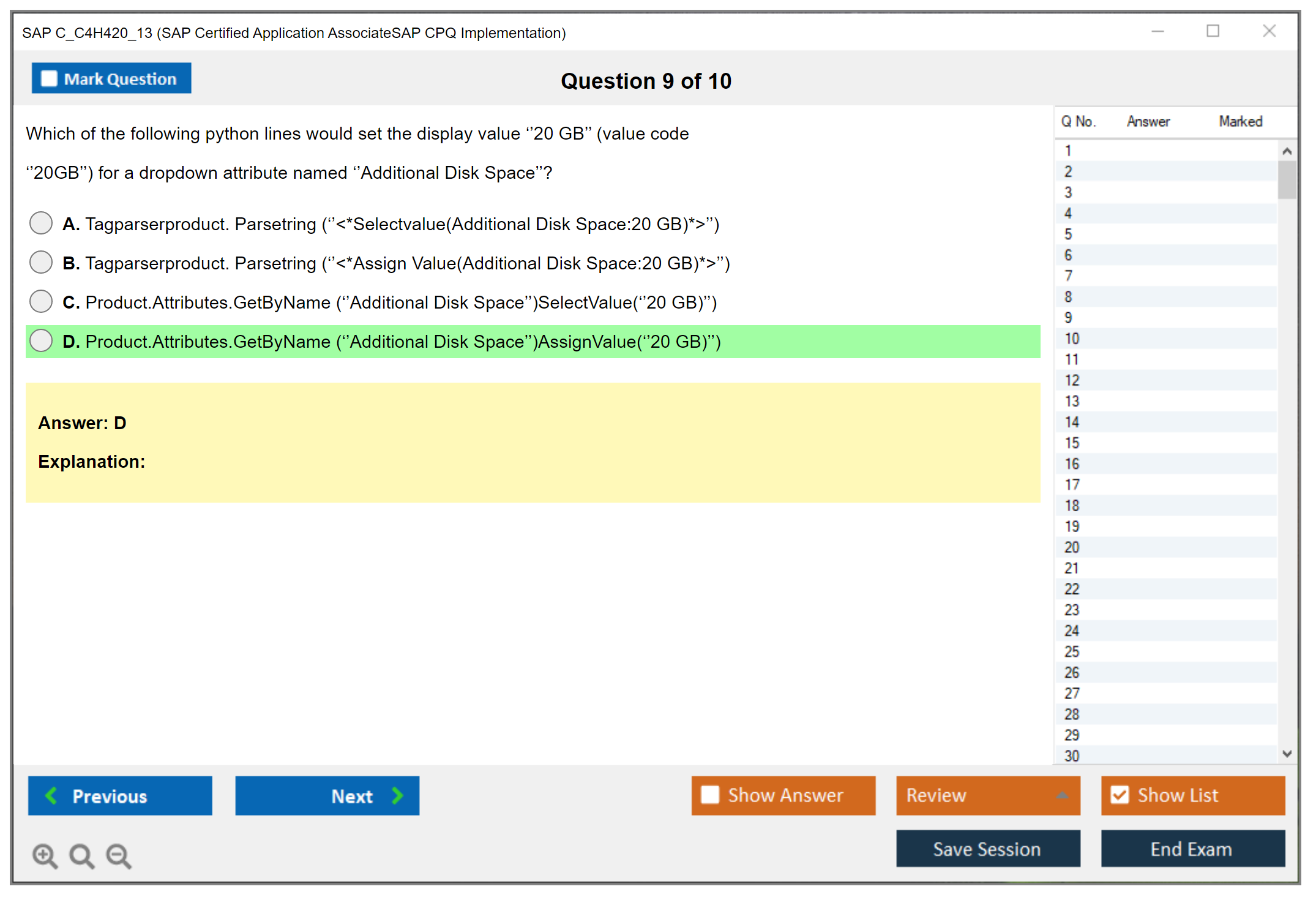Select radio option C SelectValue
The height and width of the screenshot is (900, 1316).
coord(41,302)
